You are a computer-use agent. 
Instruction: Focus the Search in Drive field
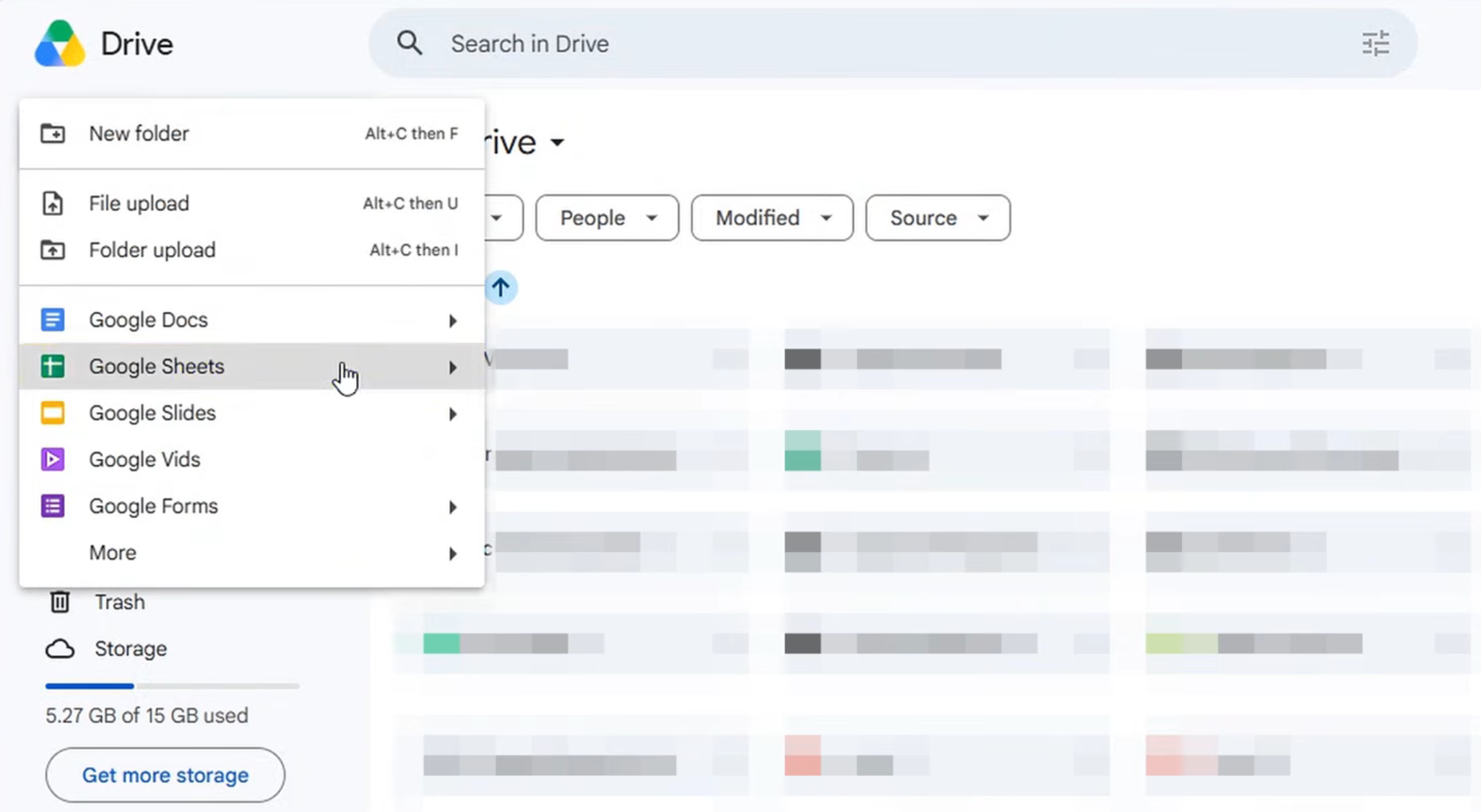tap(892, 43)
